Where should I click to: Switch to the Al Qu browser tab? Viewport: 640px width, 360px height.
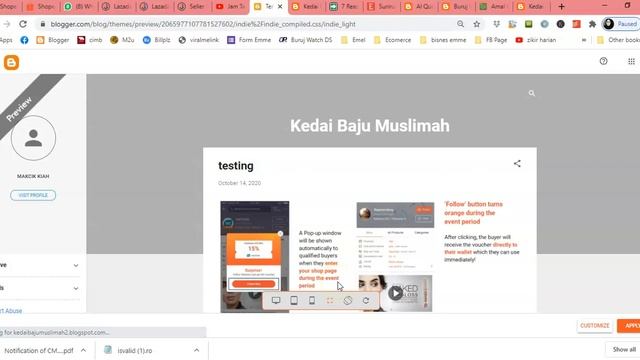coord(420,7)
